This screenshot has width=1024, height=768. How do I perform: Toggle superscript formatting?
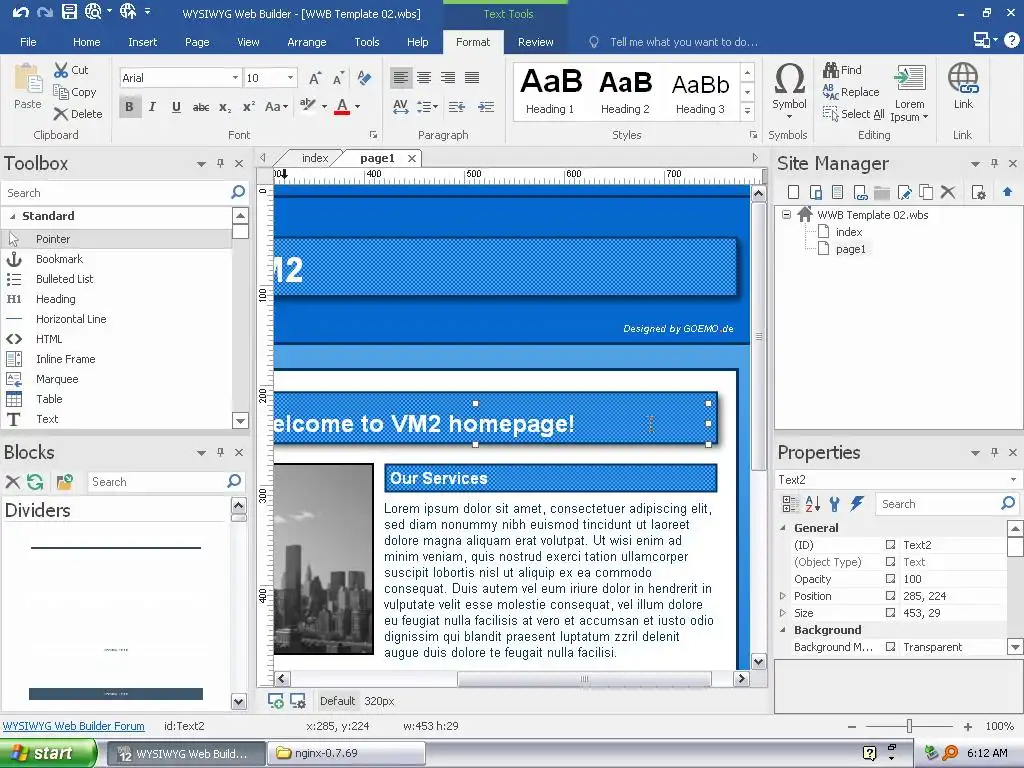pyautogui.click(x=249, y=106)
